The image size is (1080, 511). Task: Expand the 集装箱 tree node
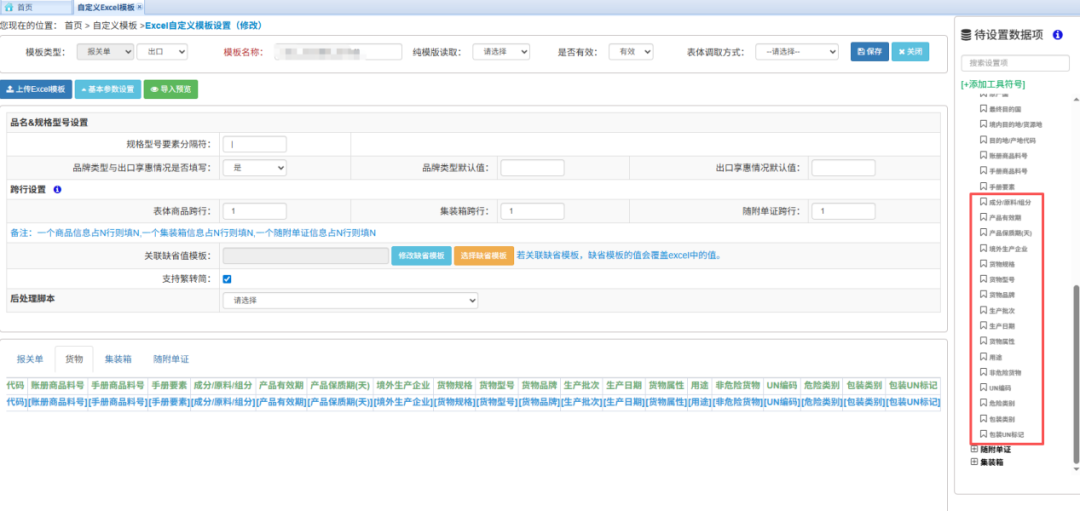point(975,462)
